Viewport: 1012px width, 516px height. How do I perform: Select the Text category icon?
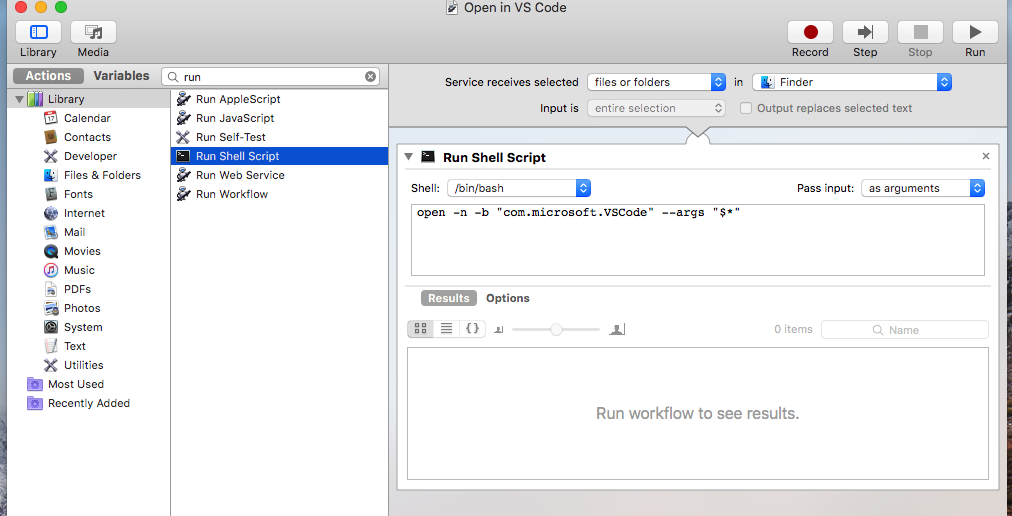(51, 346)
